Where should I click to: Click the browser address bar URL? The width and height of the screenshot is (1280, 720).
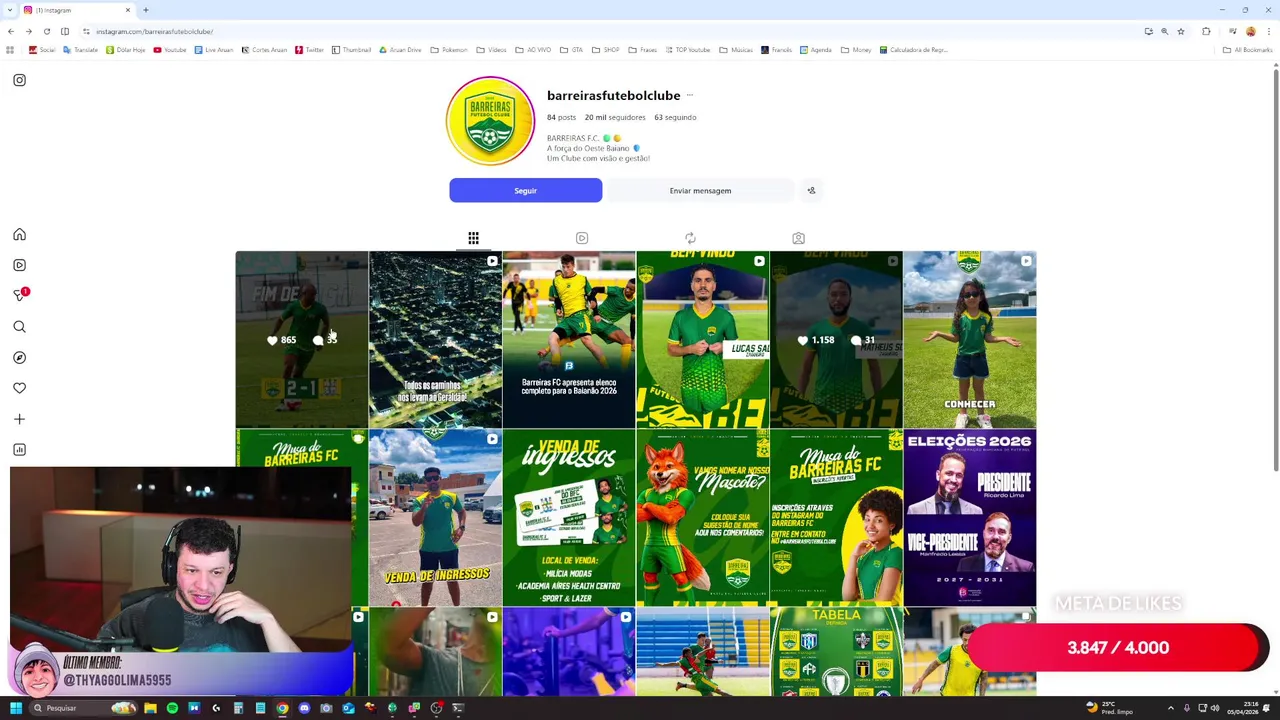pyautogui.click(x=154, y=31)
